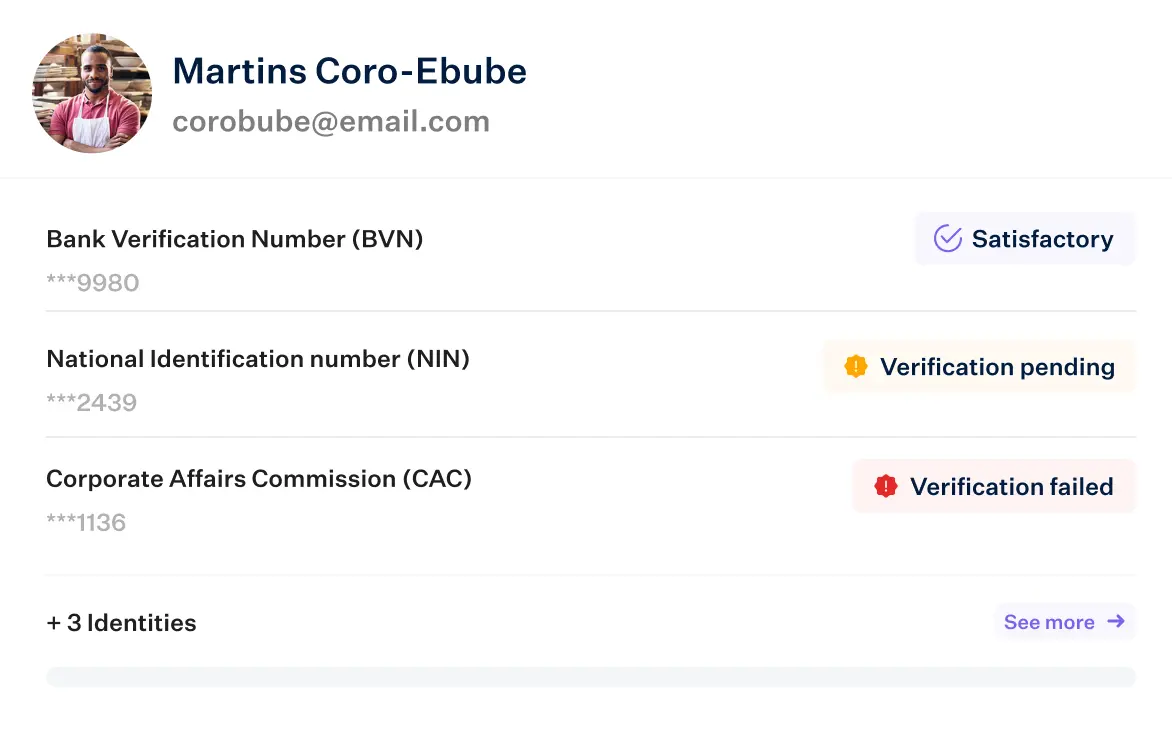Select the Corporate Affairs Commission (CAC) label

(259, 478)
